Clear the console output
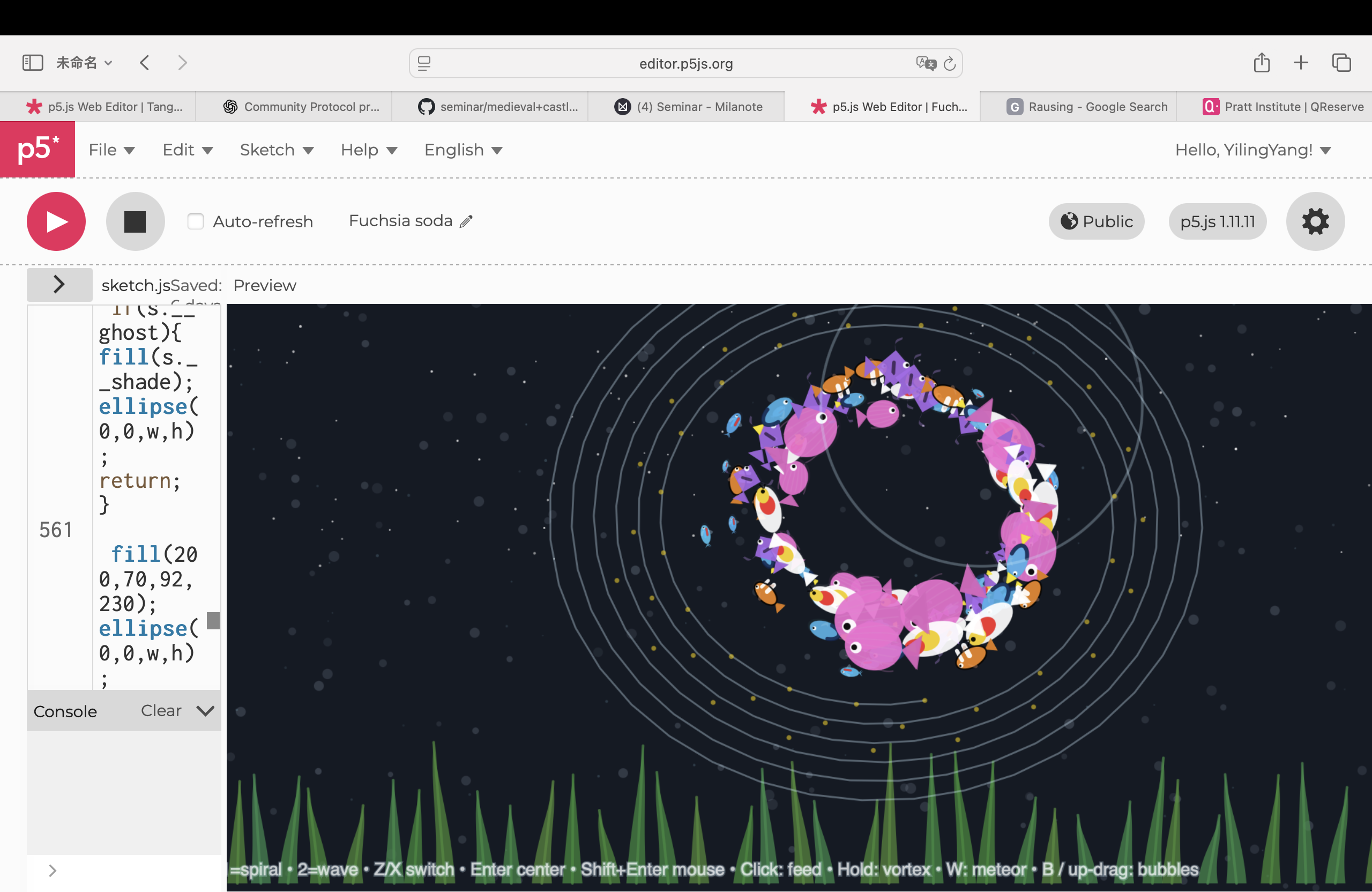Viewport: 1372px width, 892px height. (161, 711)
